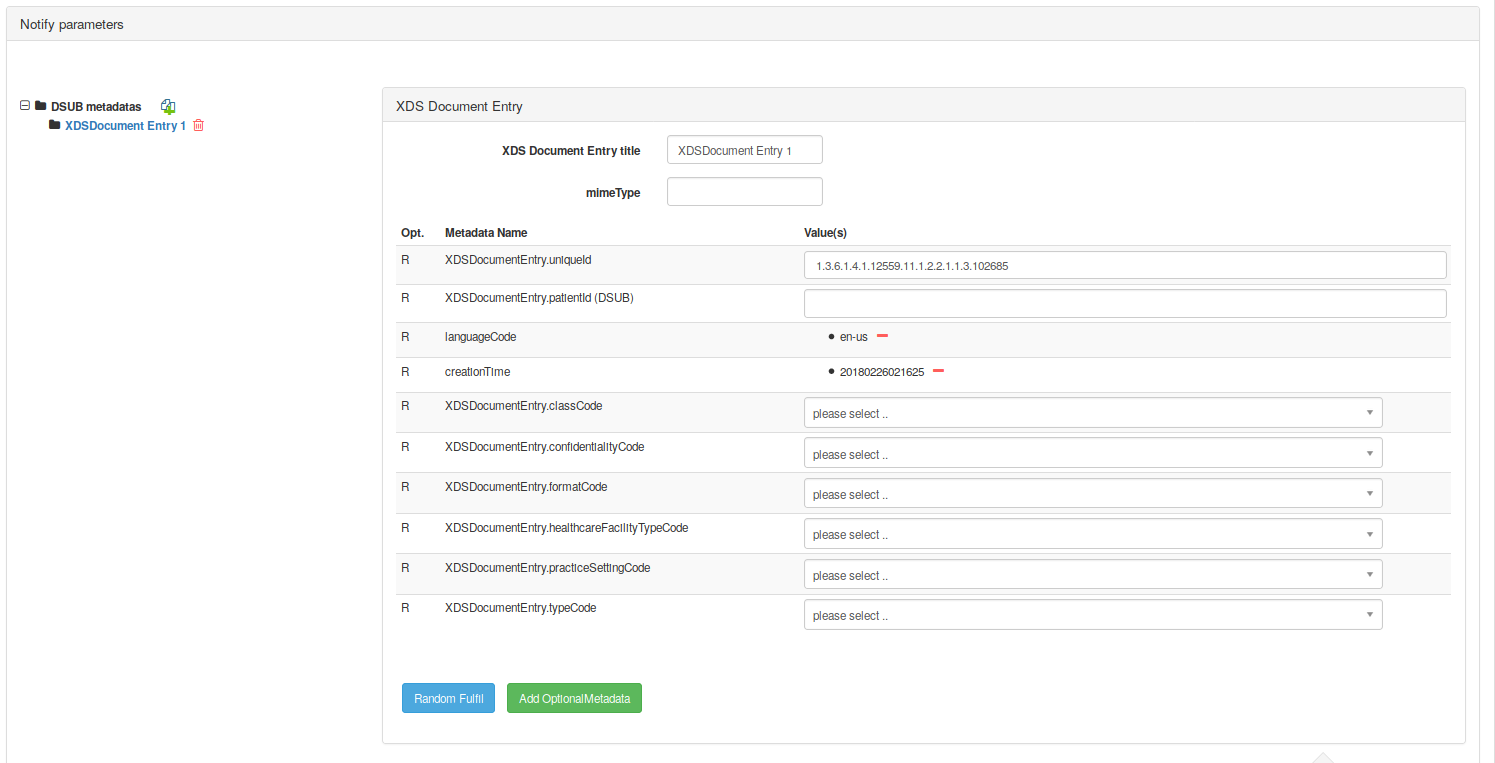Click the DSUB metadatas folder icon
This screenshot has height=763, width=1495.
[41, 106]
